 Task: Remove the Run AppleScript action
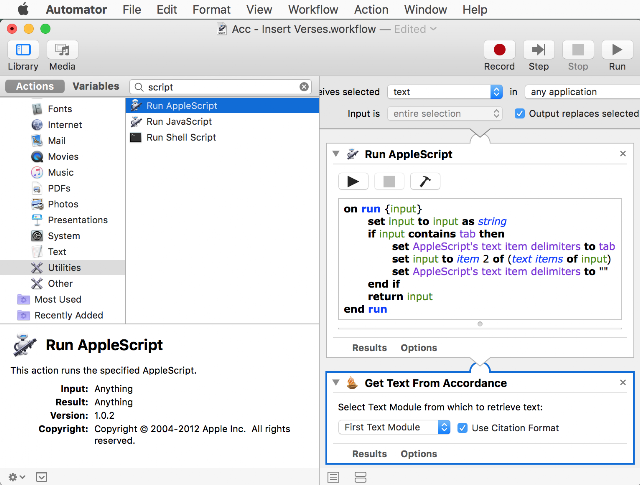pyautogui.click(x=623, y=154)
